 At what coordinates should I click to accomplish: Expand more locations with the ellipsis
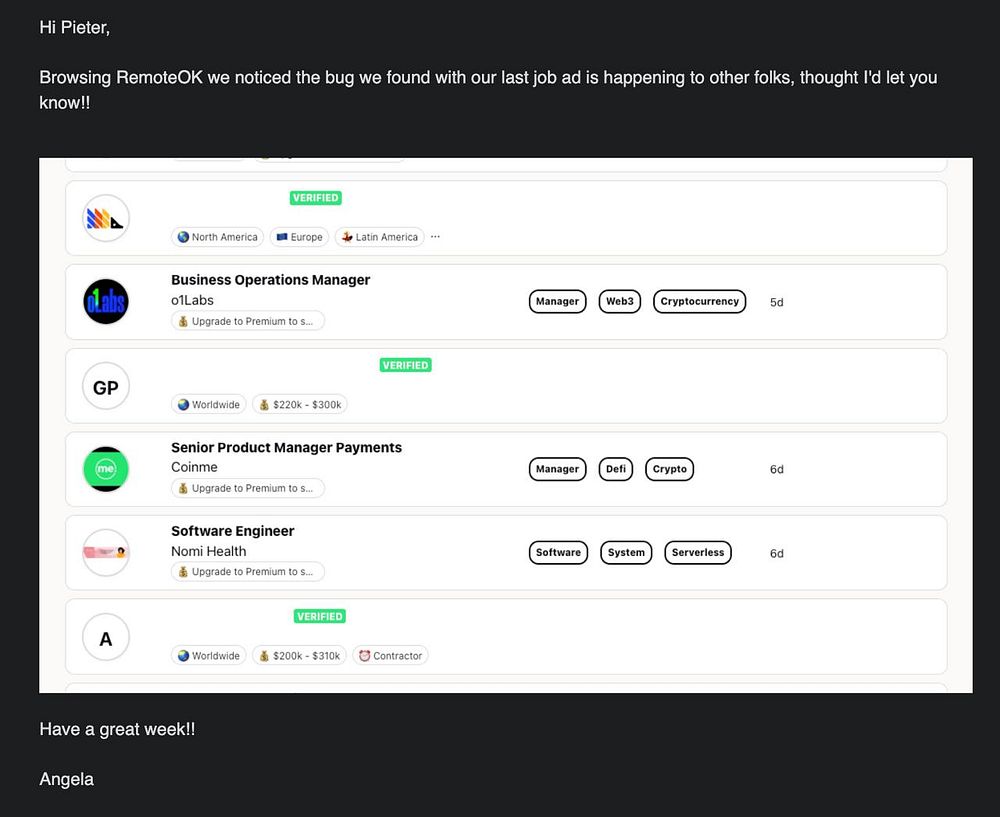435,237
